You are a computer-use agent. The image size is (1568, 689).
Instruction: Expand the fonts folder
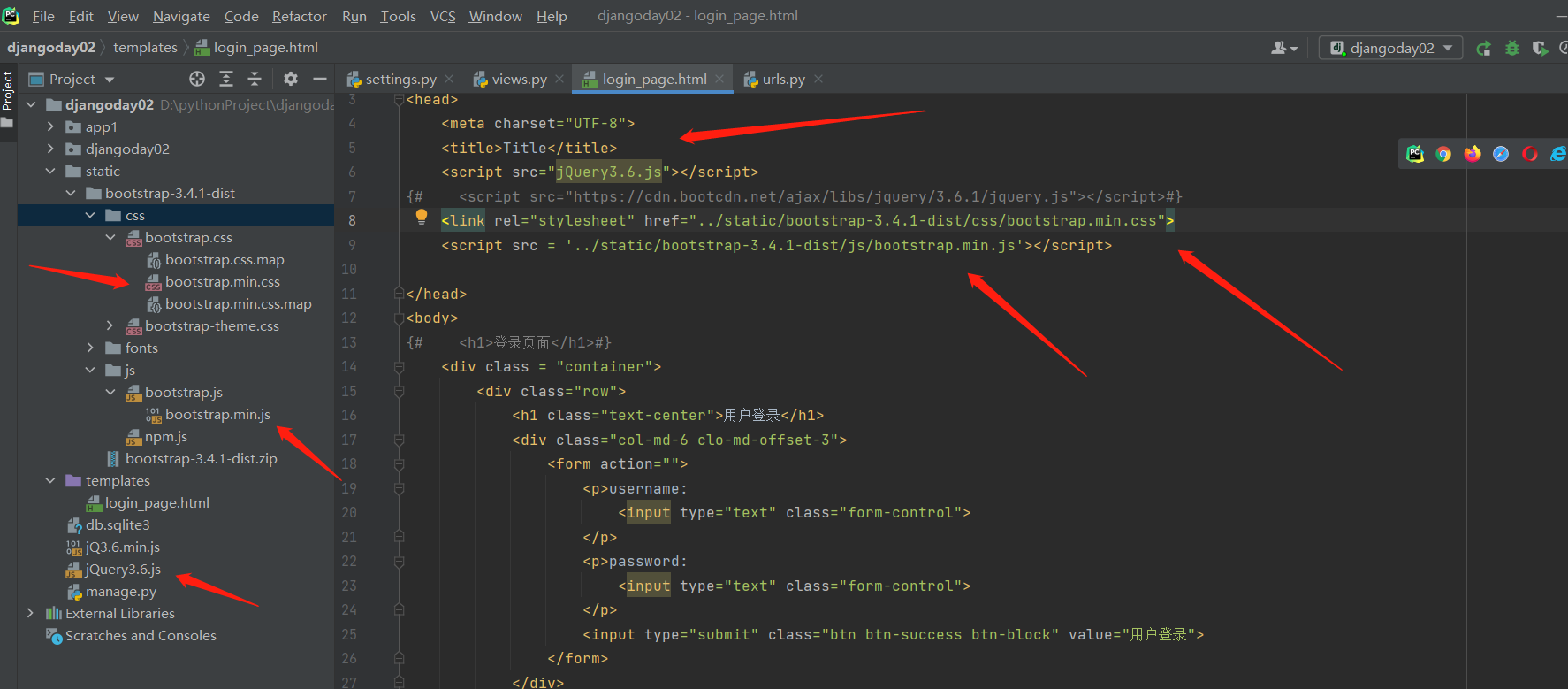click(x=91, y=348)
